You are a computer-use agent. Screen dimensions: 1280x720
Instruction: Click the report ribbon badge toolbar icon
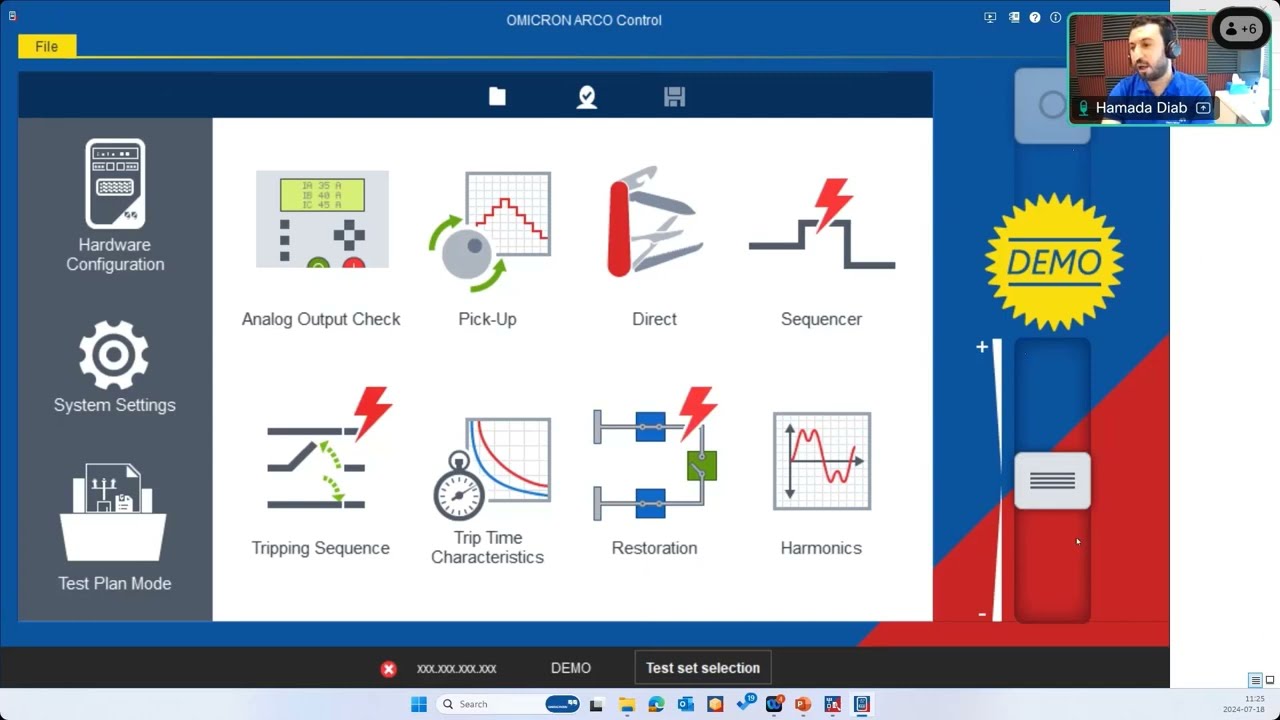(x=587, y=96)
